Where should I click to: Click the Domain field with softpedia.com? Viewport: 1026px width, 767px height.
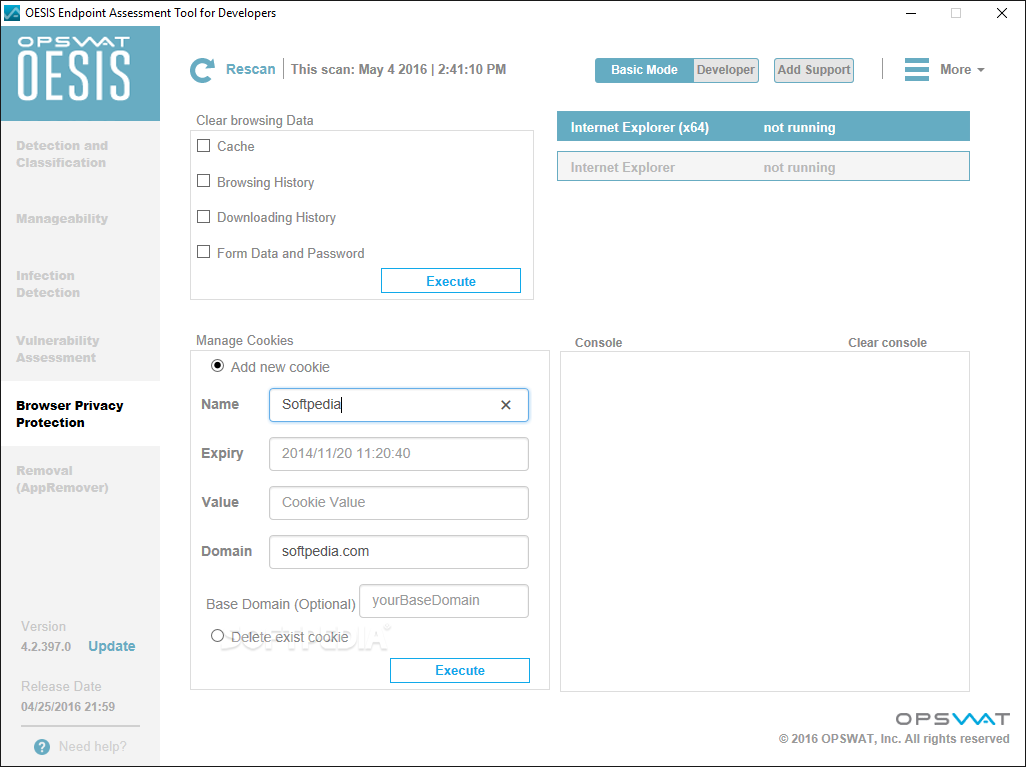click(398, 552)
